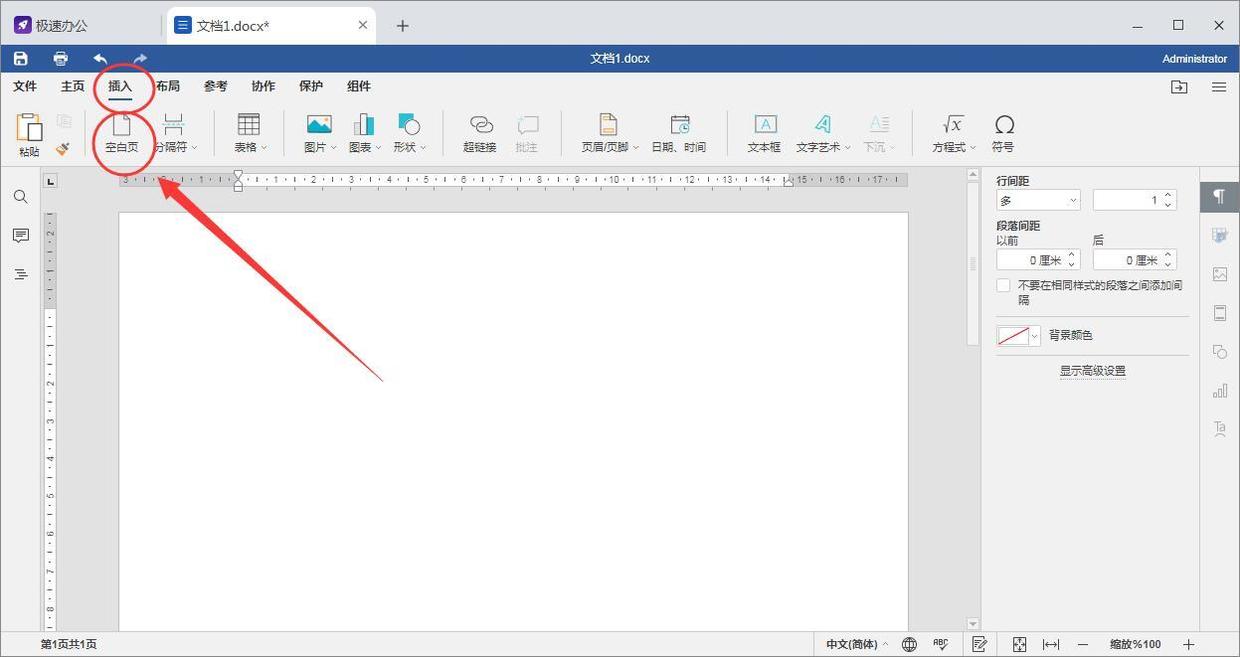Open text art settings icon in right sidebar
The image size is (1240, 657).
click(1219, 429)
